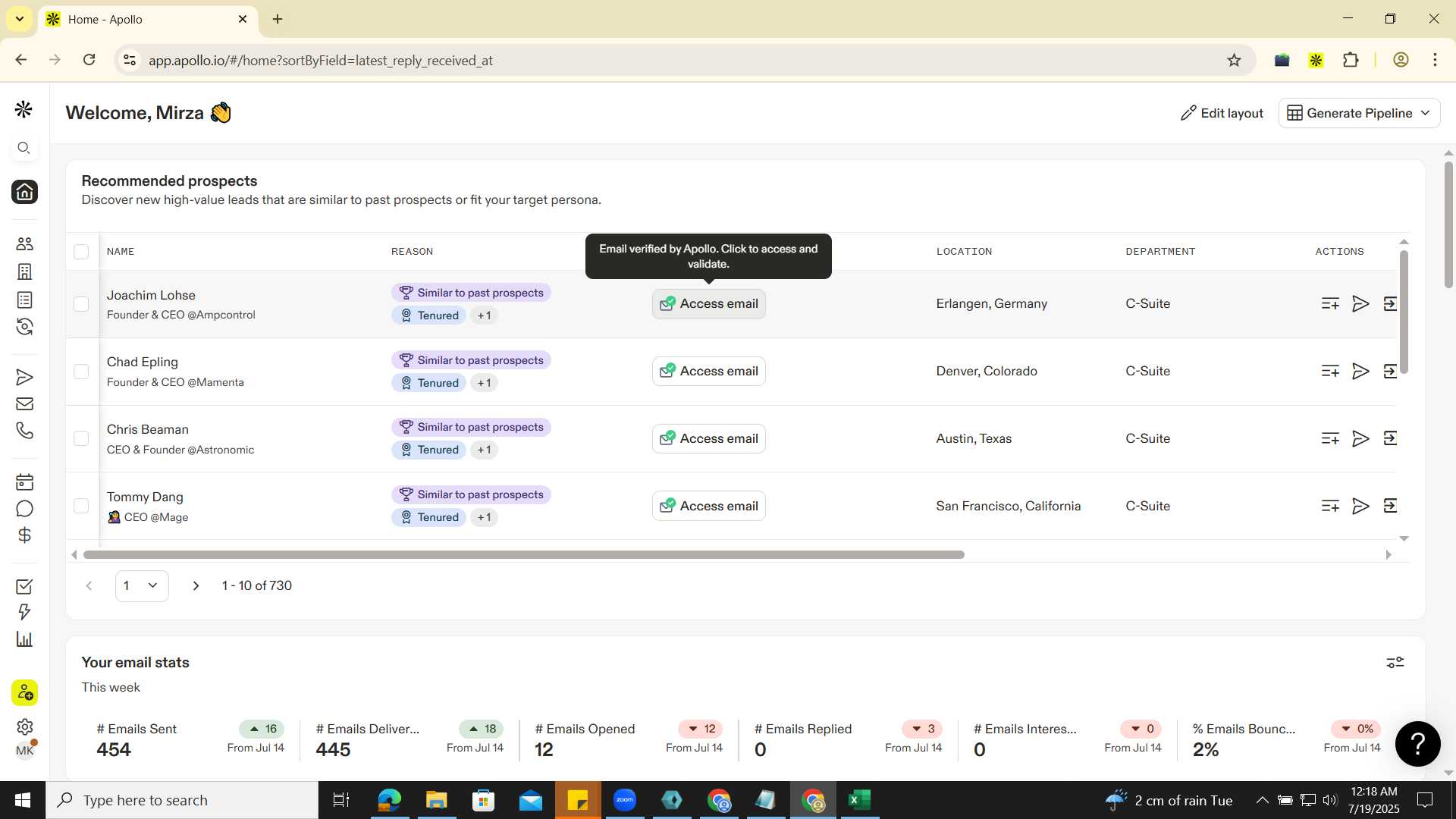This screenshot has width=1456, height=819.
Task: Open Companies building icon in sidebar
Action: (x=24, y=271)
